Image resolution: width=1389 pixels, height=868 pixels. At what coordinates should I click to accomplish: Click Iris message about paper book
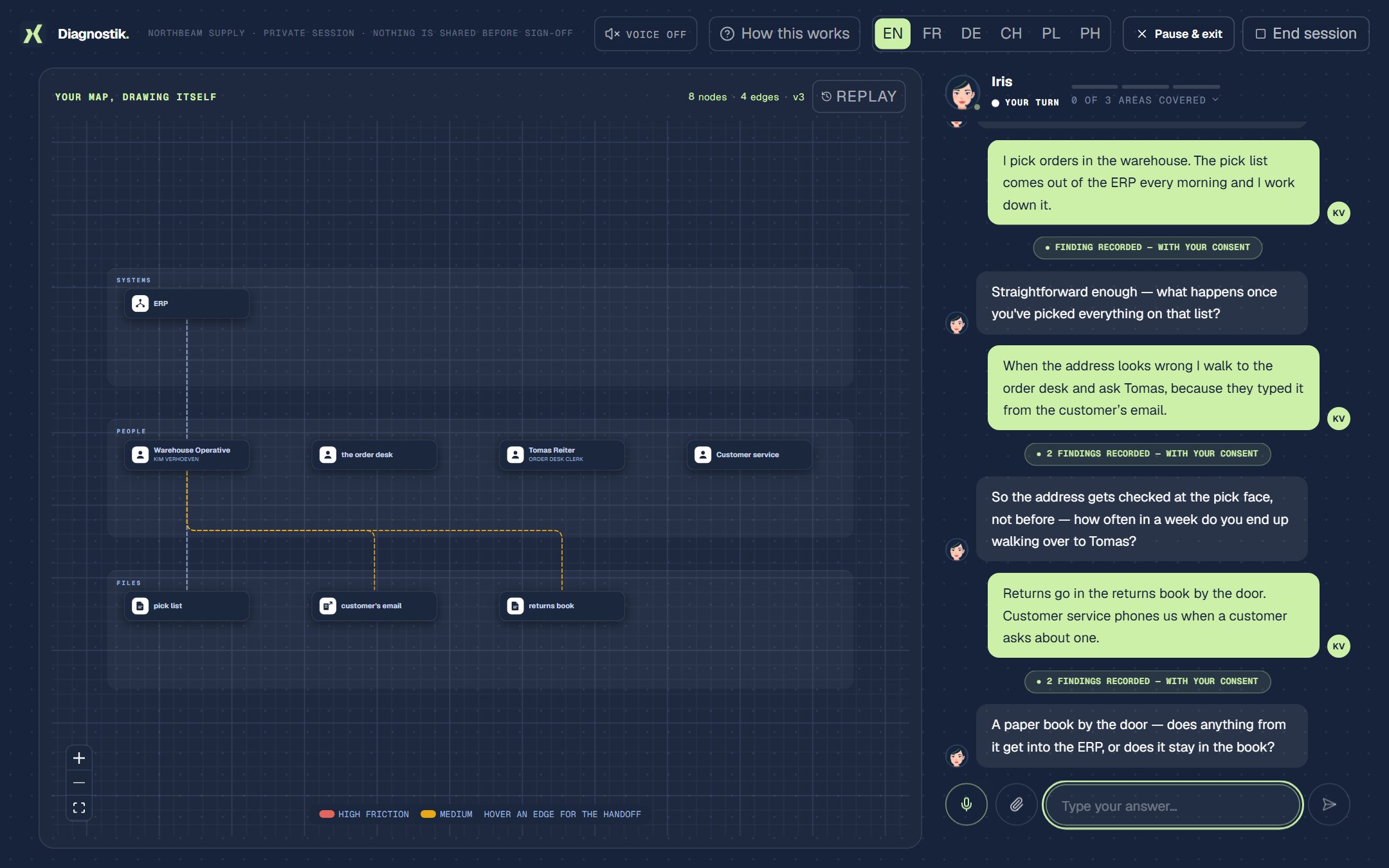[1141, 736]
